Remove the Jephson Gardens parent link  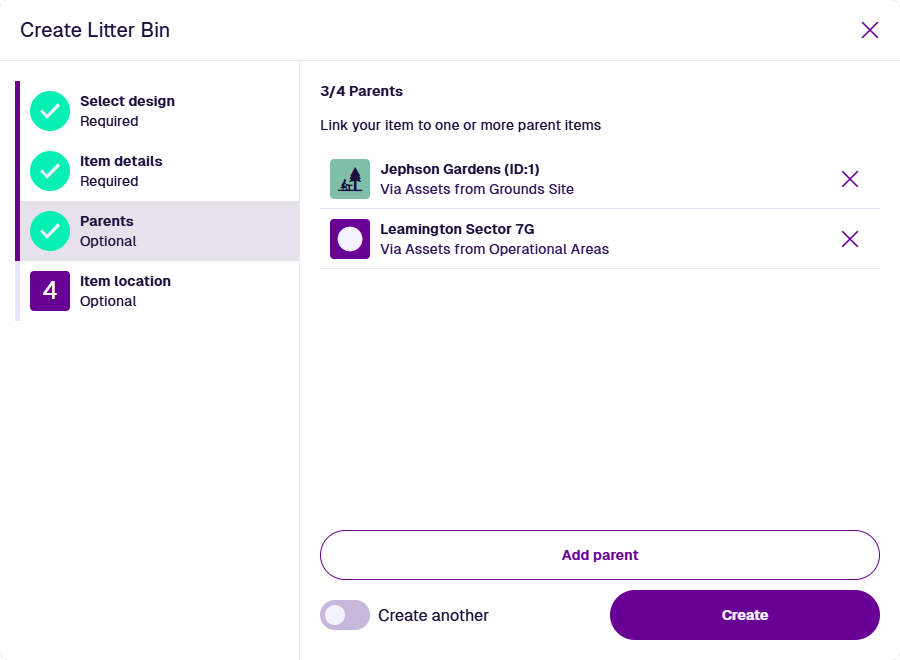point(849,179)
